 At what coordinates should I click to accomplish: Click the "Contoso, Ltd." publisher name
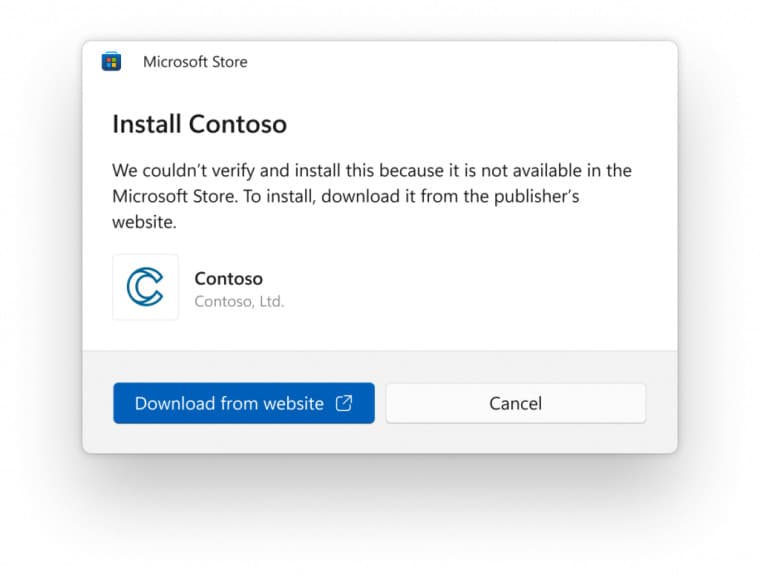239,301
